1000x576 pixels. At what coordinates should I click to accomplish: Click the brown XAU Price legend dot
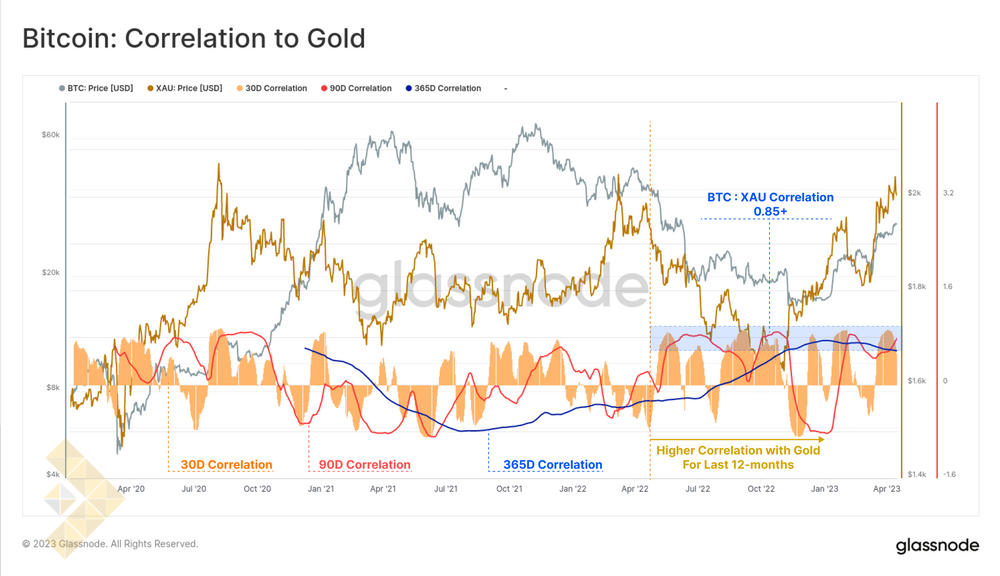(150, 89)
